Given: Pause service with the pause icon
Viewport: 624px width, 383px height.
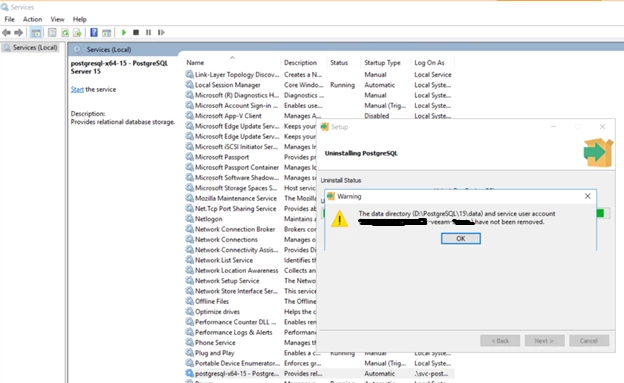Looking at the screenshot, I should click(148, 33).
